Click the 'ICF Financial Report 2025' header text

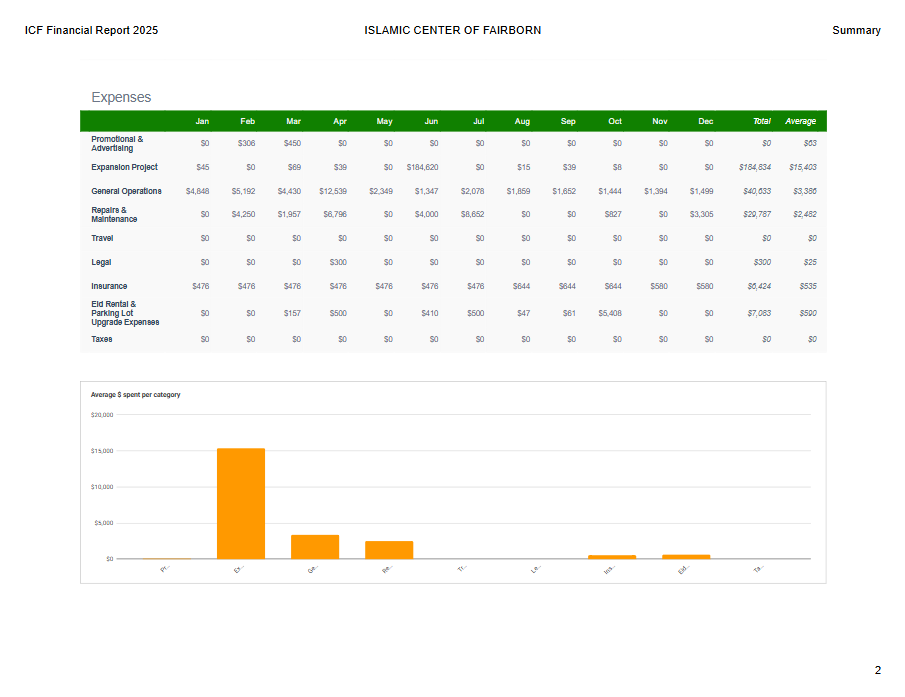click(91, 30)
